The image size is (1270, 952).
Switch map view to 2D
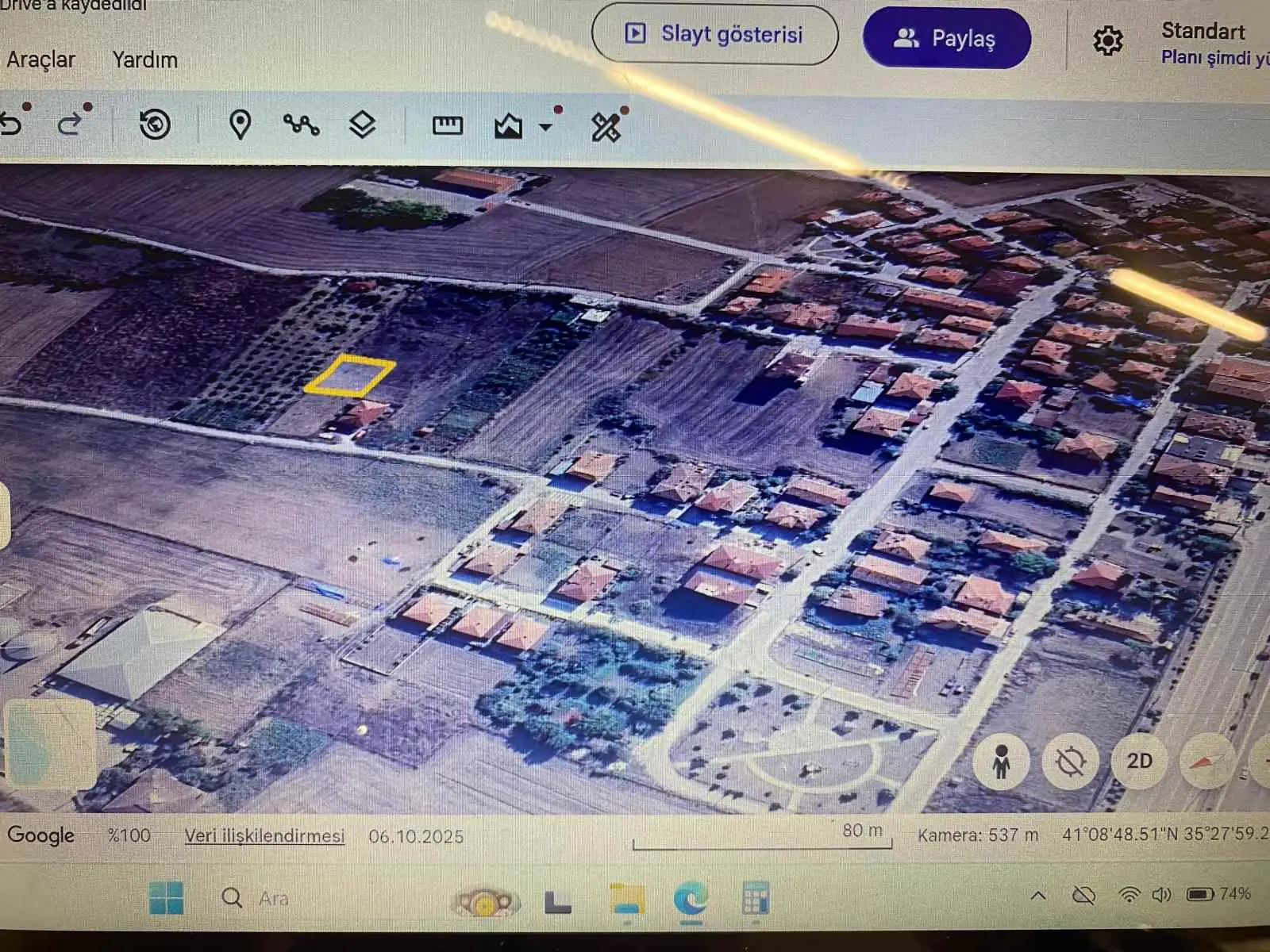click(x=1139, y=761)
